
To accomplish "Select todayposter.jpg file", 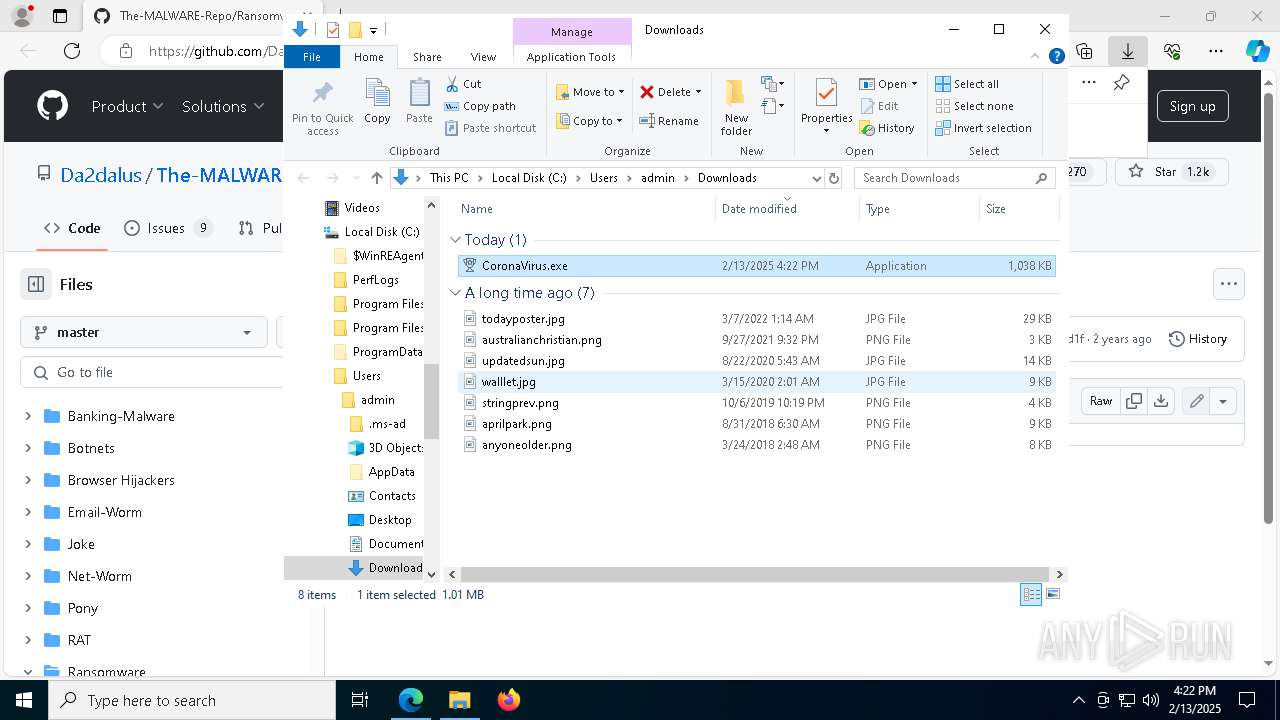I will click(x=756, y=319).
